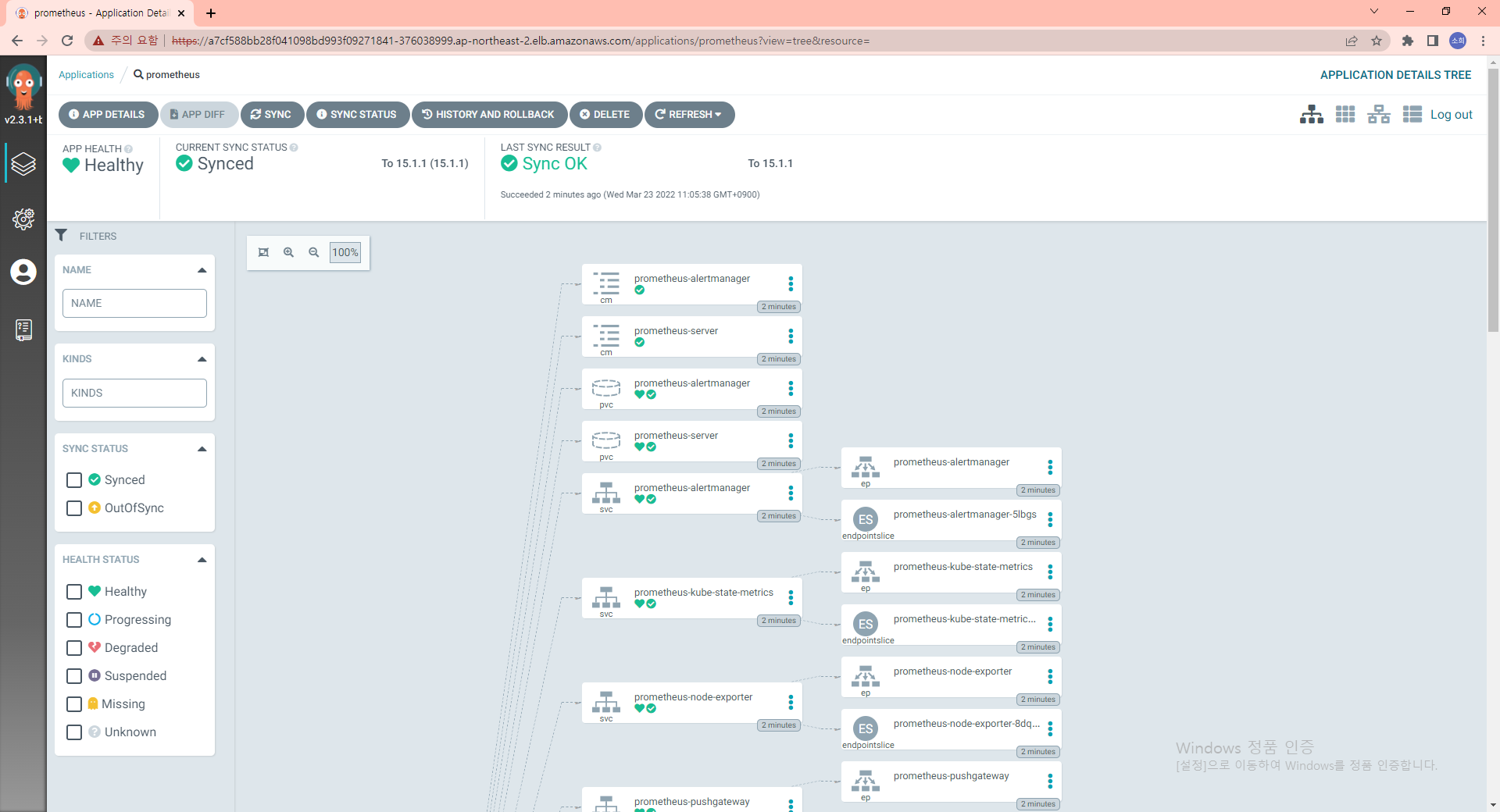The width and height of the screenshot is (1500, 812).
Task: Open APP DETAILS panel
Action: [x=108, y=115]
